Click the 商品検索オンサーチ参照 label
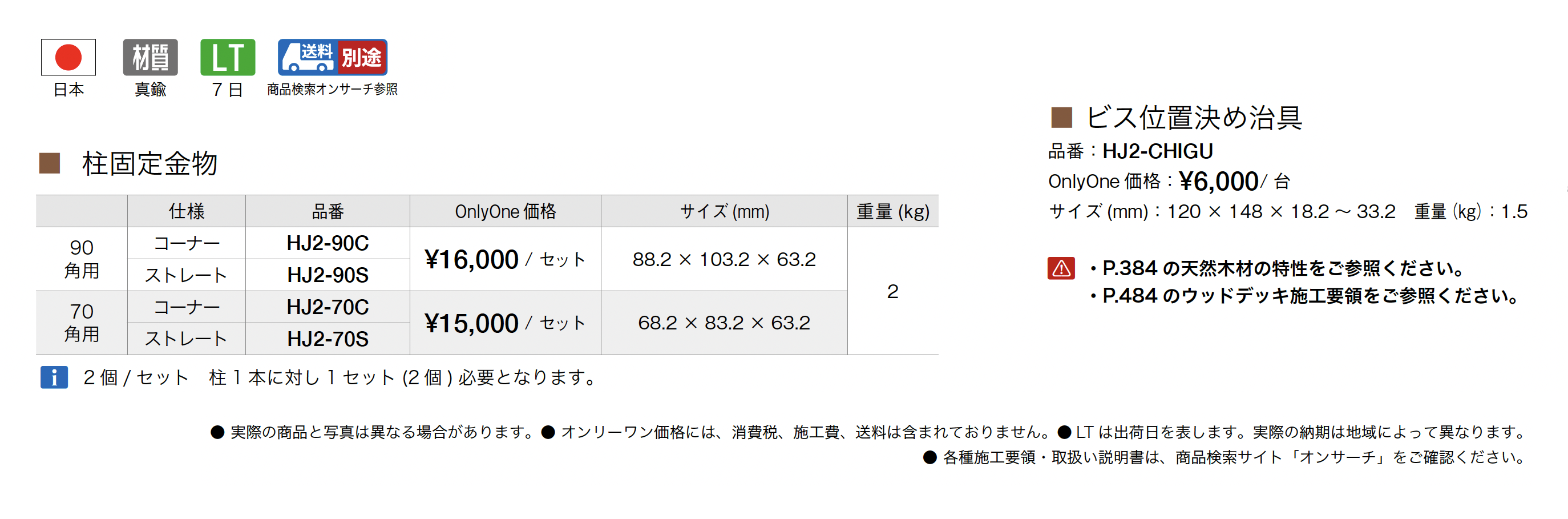1568x519 pixels. pos(332,90)
